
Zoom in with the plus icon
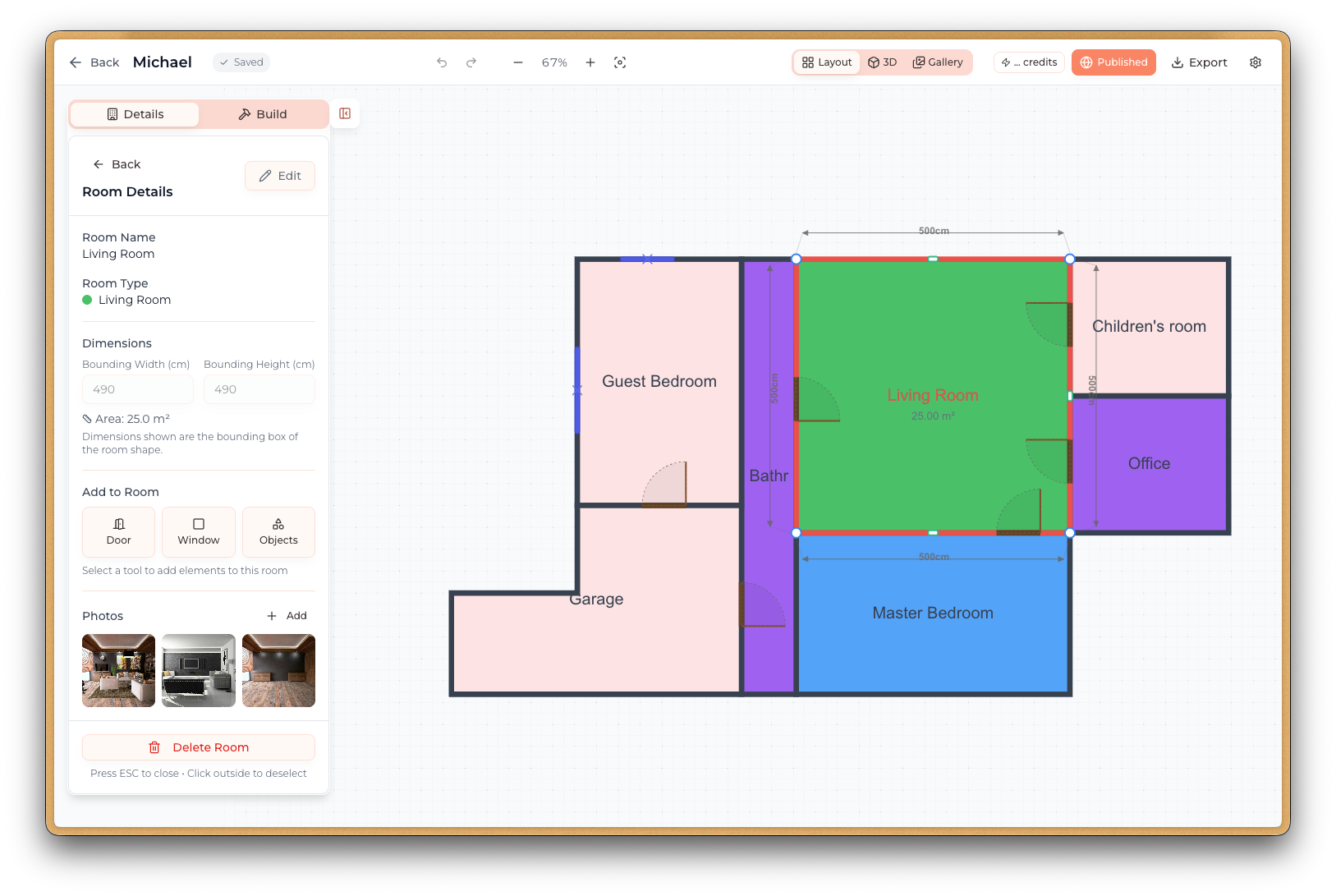coord(590,62)
